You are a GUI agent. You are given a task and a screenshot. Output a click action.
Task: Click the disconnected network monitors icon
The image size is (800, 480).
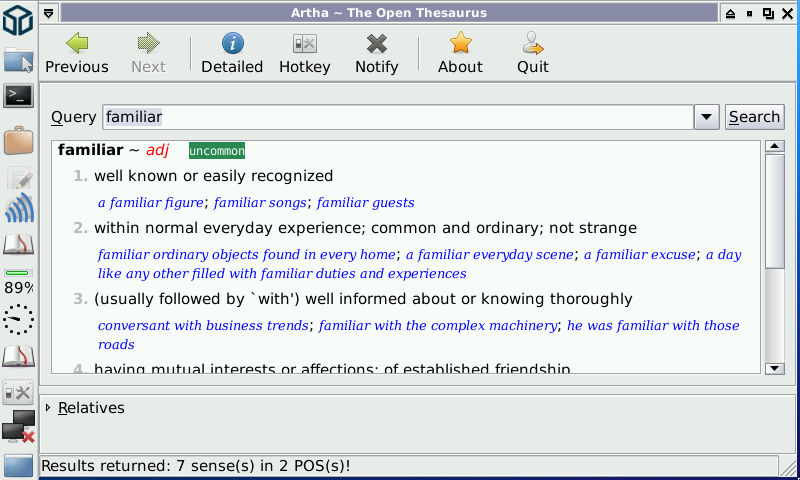click(x=18, y=427)
